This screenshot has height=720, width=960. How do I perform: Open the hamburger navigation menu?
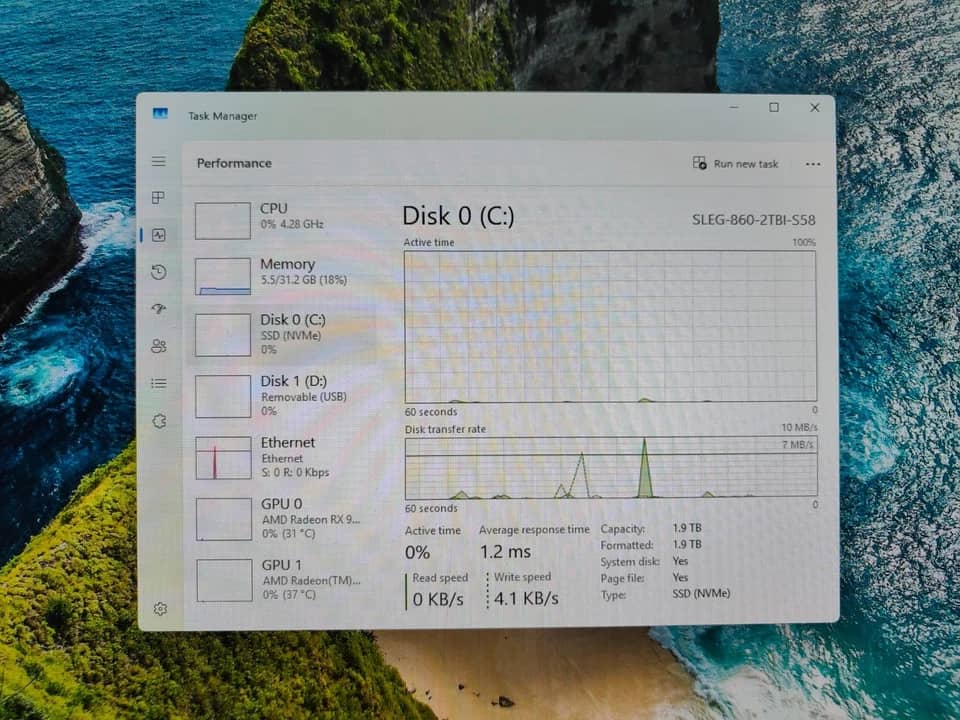click(159, 161)
